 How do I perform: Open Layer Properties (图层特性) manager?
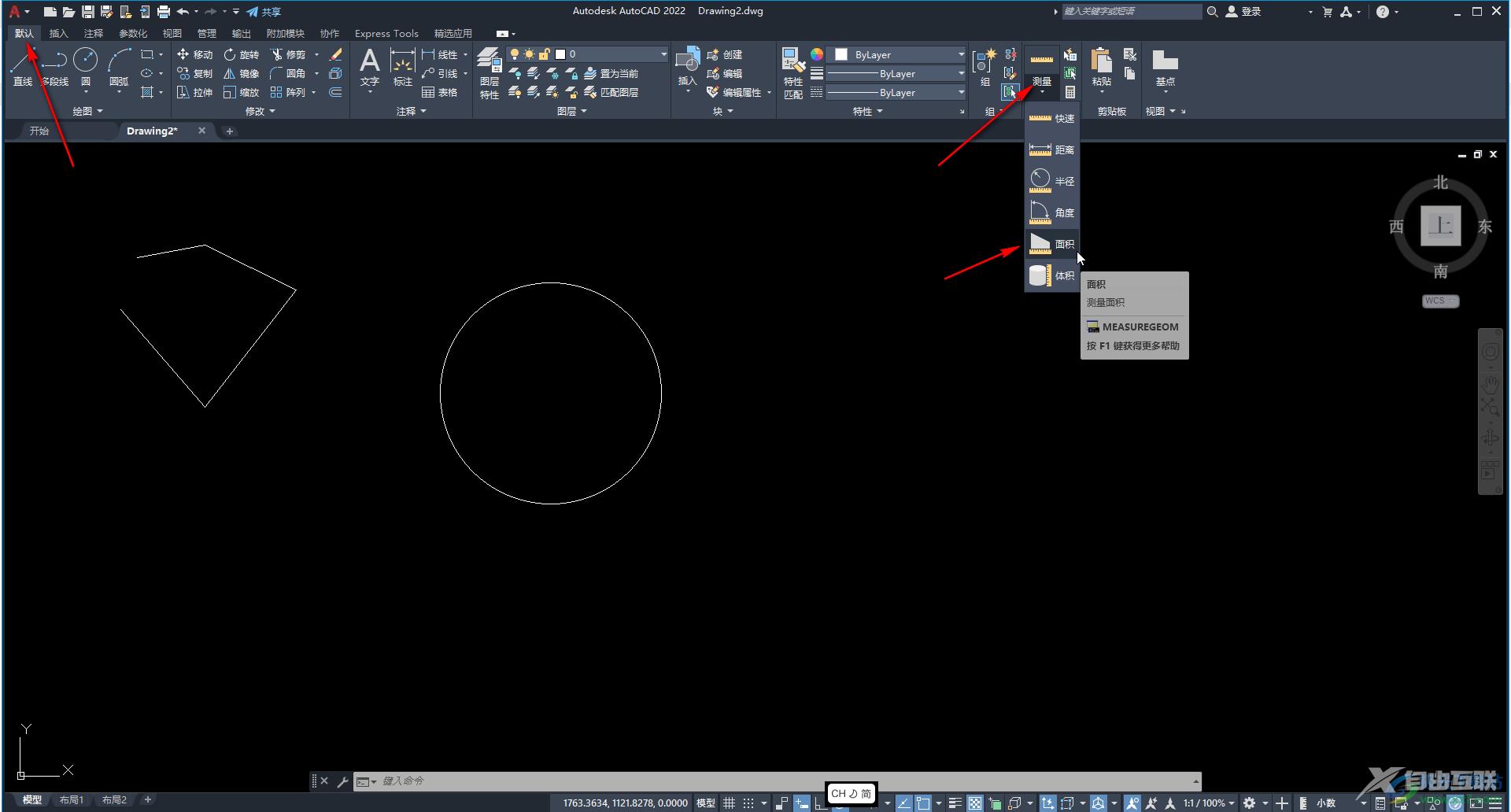[x=490, y=72]
